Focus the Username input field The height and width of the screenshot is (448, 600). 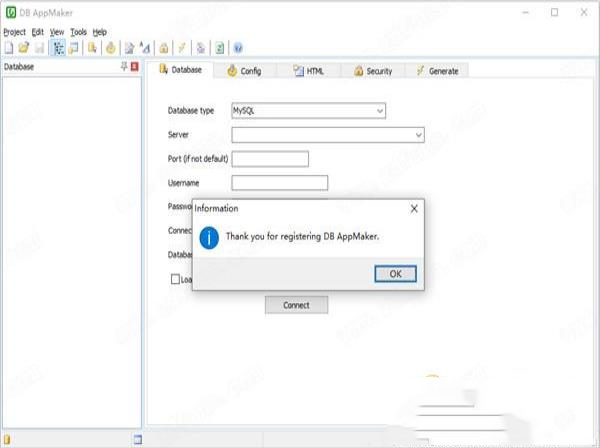coord(280,182)
